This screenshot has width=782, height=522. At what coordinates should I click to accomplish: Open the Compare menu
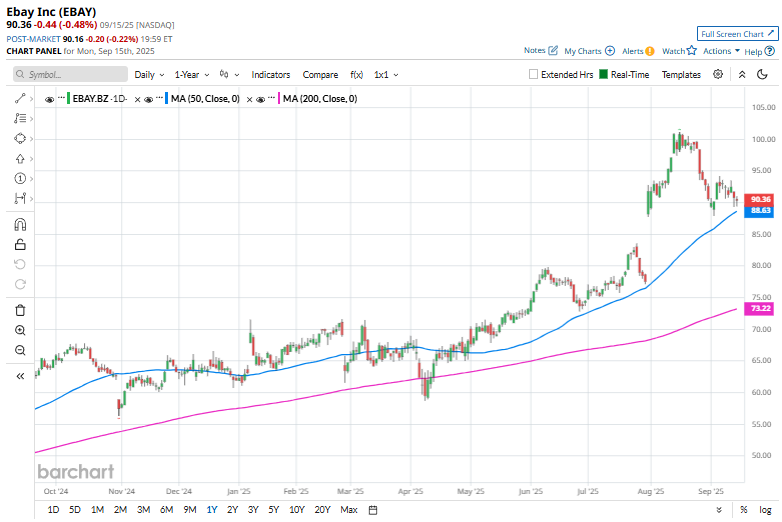tap(320, 74)
